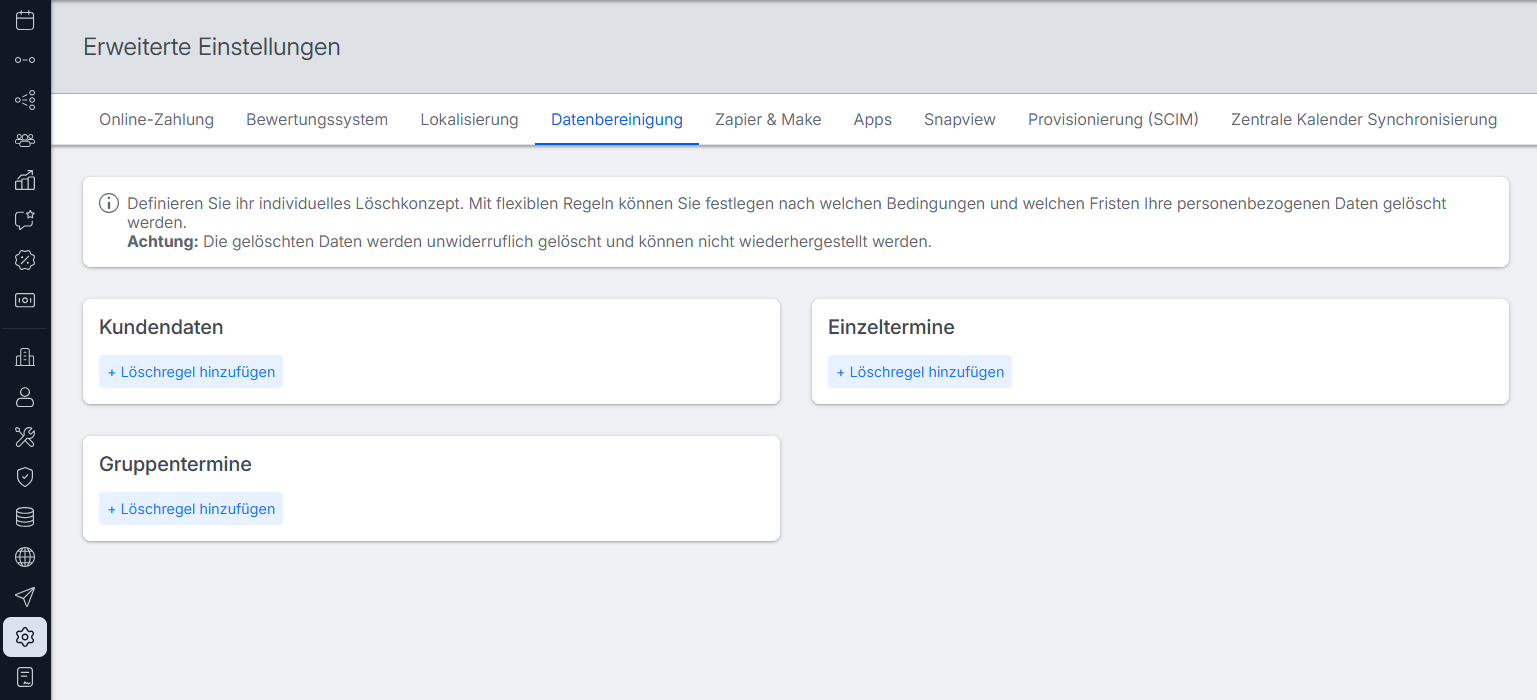
Task: Click the chat bubble with star icon
Action: [25, 220]
